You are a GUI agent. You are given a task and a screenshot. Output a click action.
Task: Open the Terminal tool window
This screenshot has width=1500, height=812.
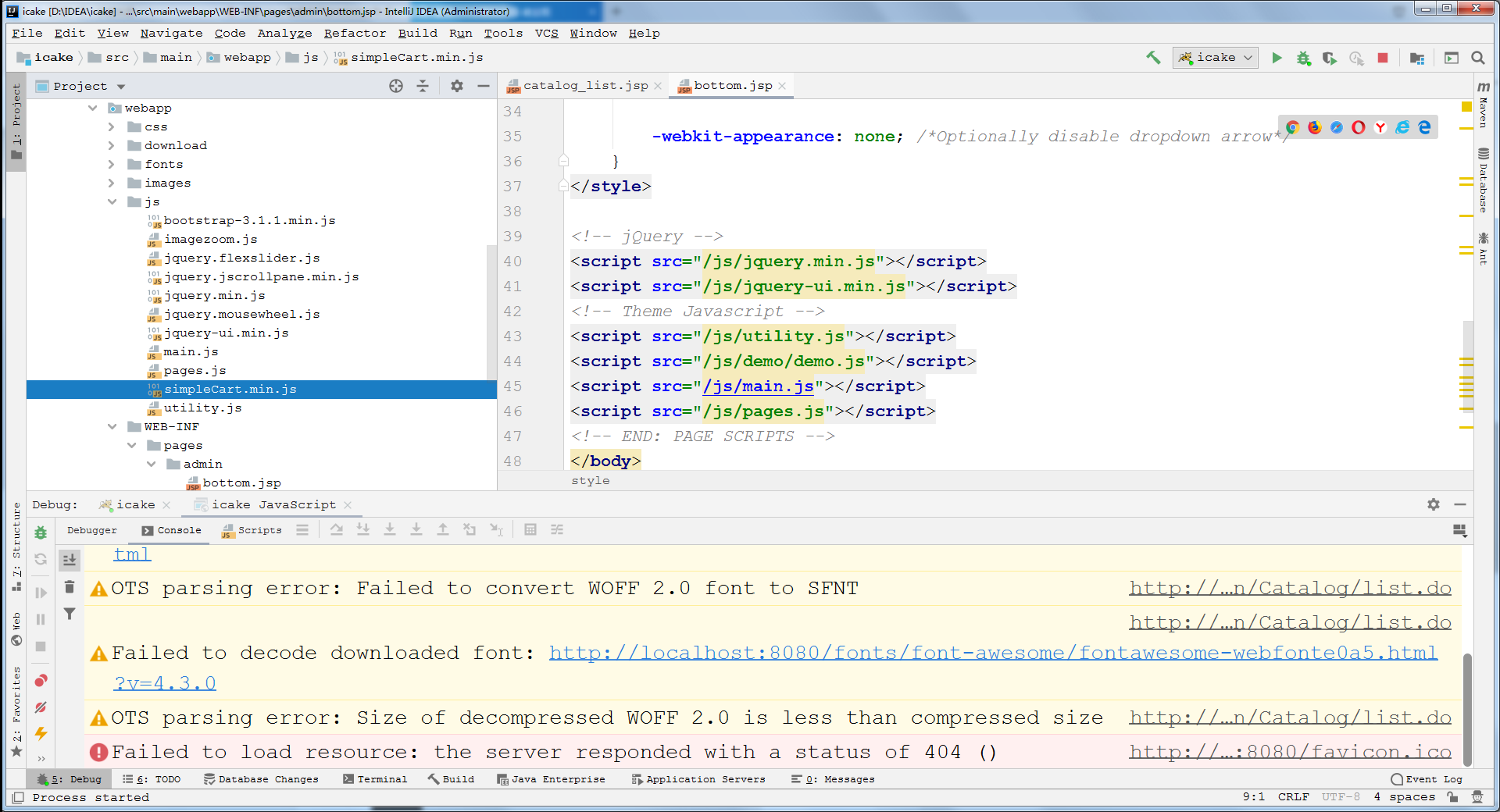click(x=375, y=779)
